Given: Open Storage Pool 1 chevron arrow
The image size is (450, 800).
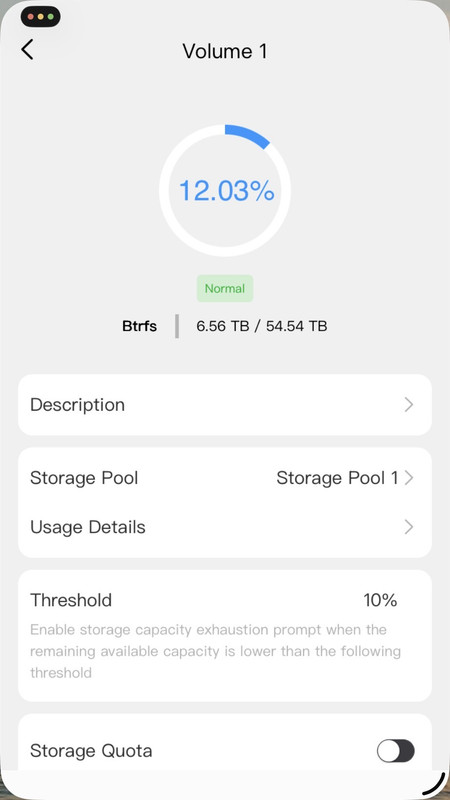Looking at the screenshot, I should 409,478.
